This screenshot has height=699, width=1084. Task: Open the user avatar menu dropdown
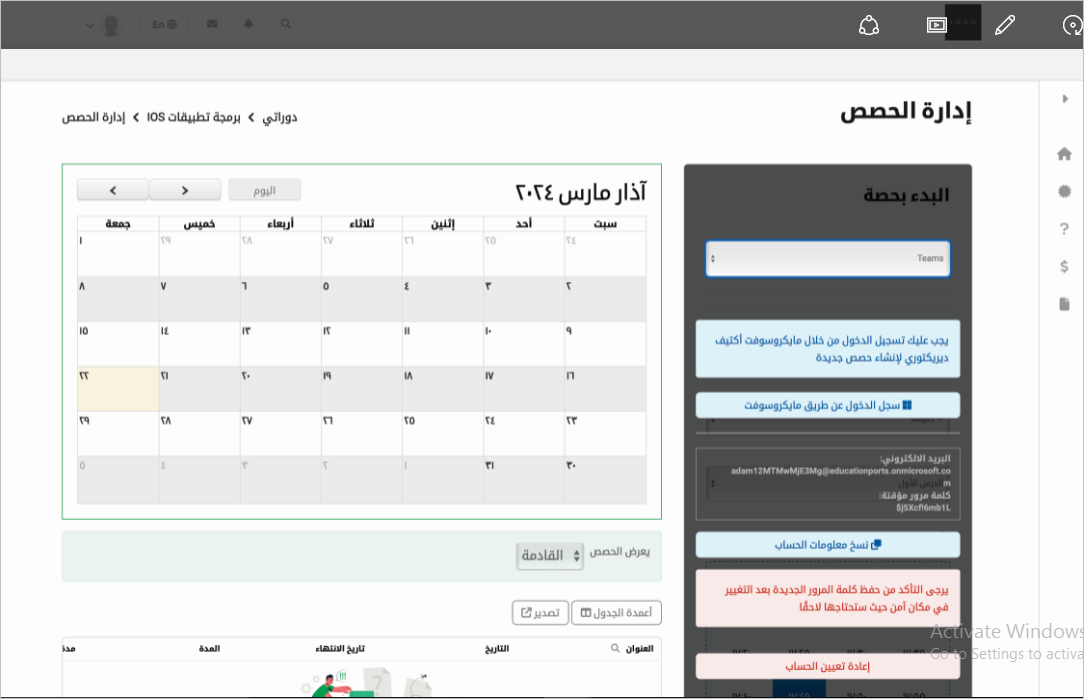point(102,25)
